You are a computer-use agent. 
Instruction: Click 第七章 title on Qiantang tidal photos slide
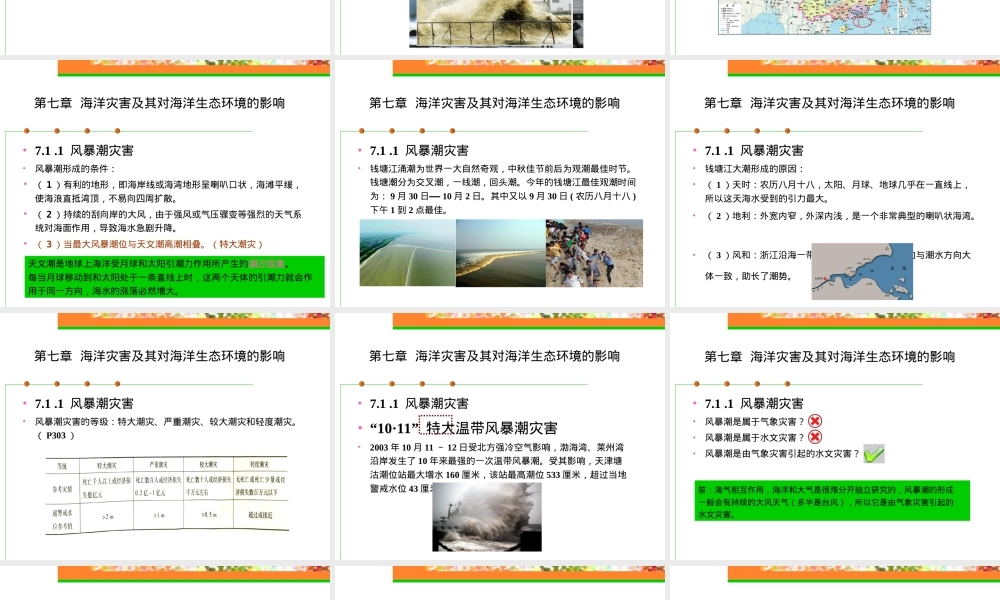[x=494, y=103]
